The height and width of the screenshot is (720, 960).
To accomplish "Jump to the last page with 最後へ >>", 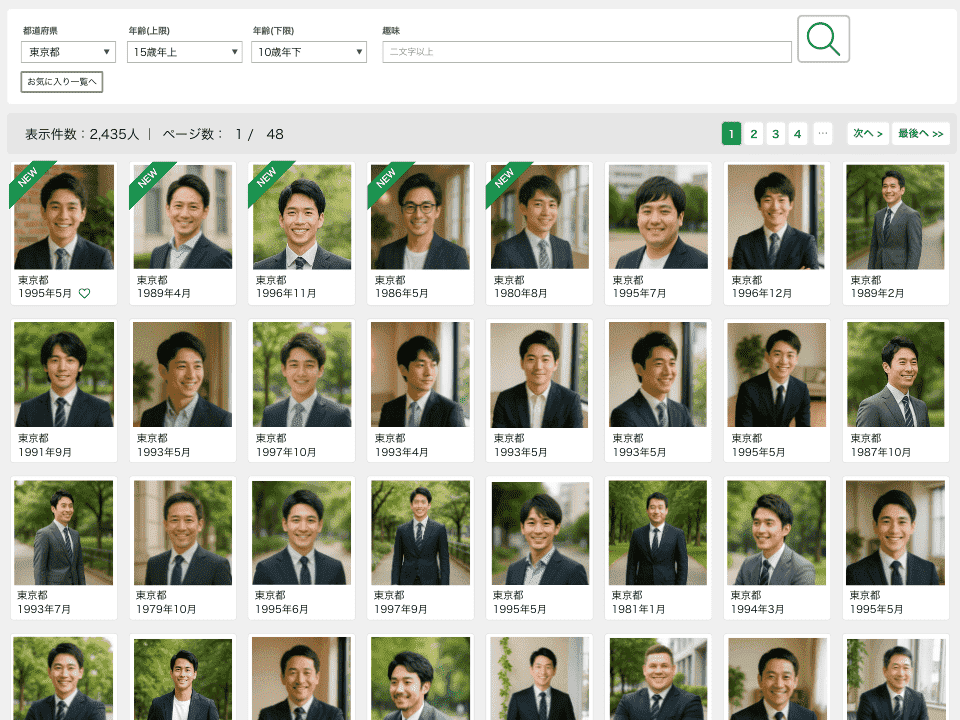I will 920,133.
